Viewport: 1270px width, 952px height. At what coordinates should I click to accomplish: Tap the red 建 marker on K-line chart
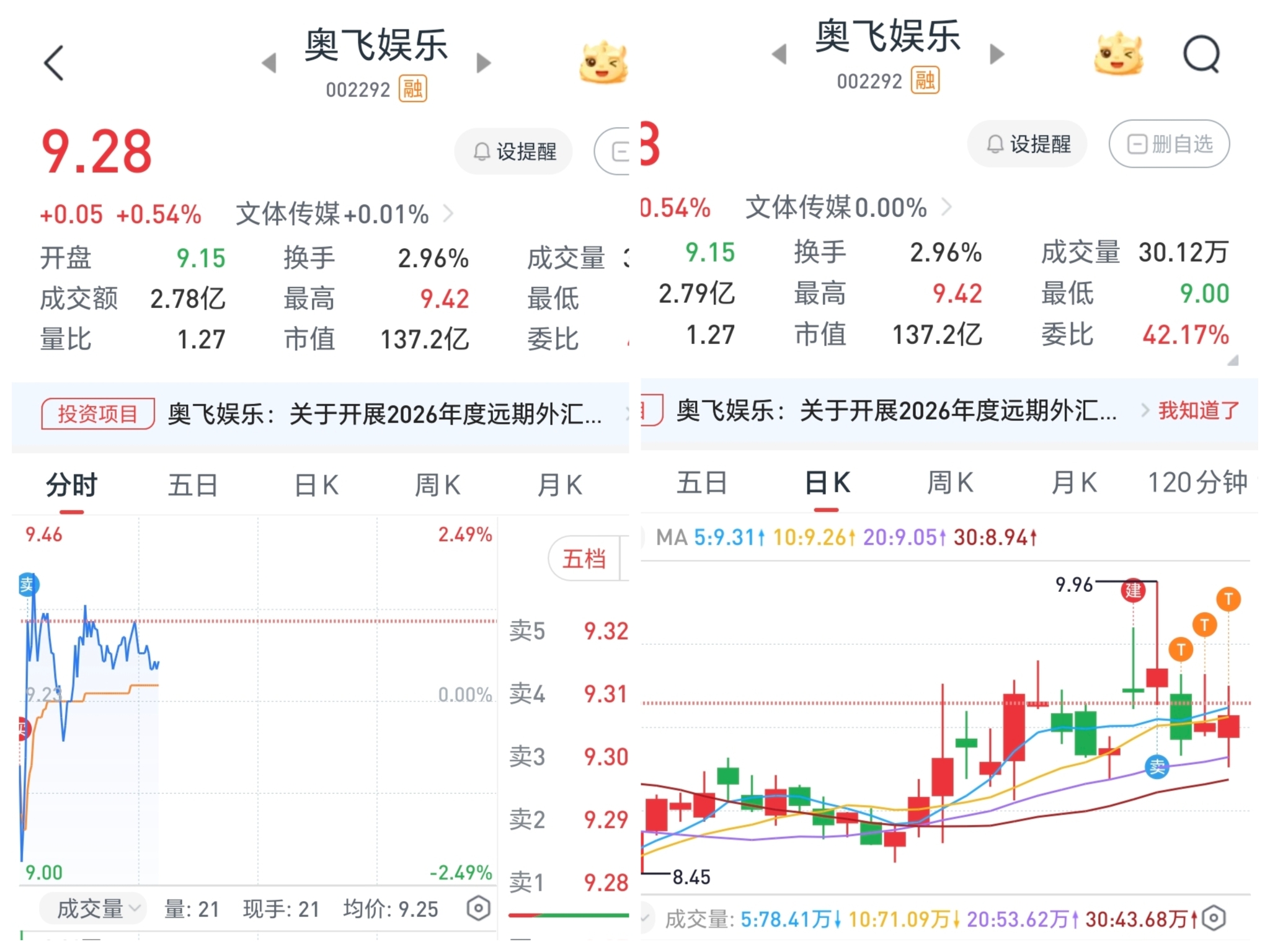[x=1133, y=590]
